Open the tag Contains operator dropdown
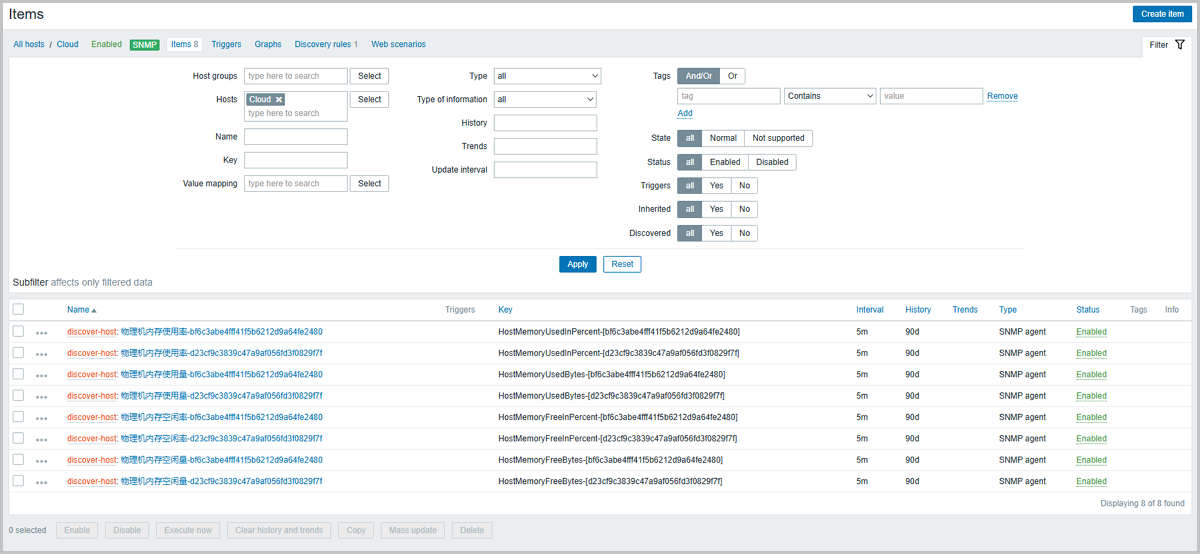This screenshot has height=554, width=1200. coord(830,96)
